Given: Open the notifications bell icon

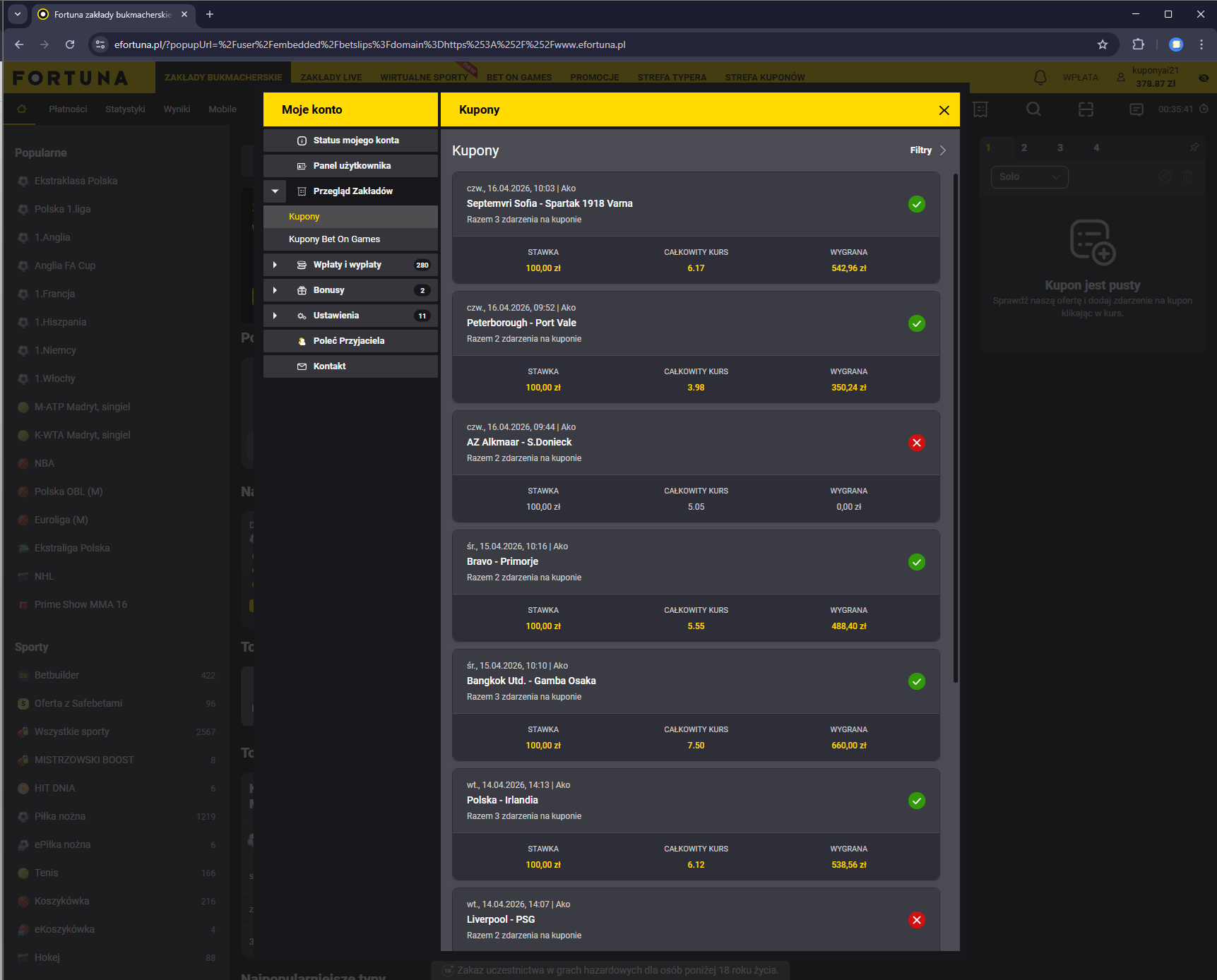Looking at the screenshot, I should pyautogui.click(x=1040, y=77).
